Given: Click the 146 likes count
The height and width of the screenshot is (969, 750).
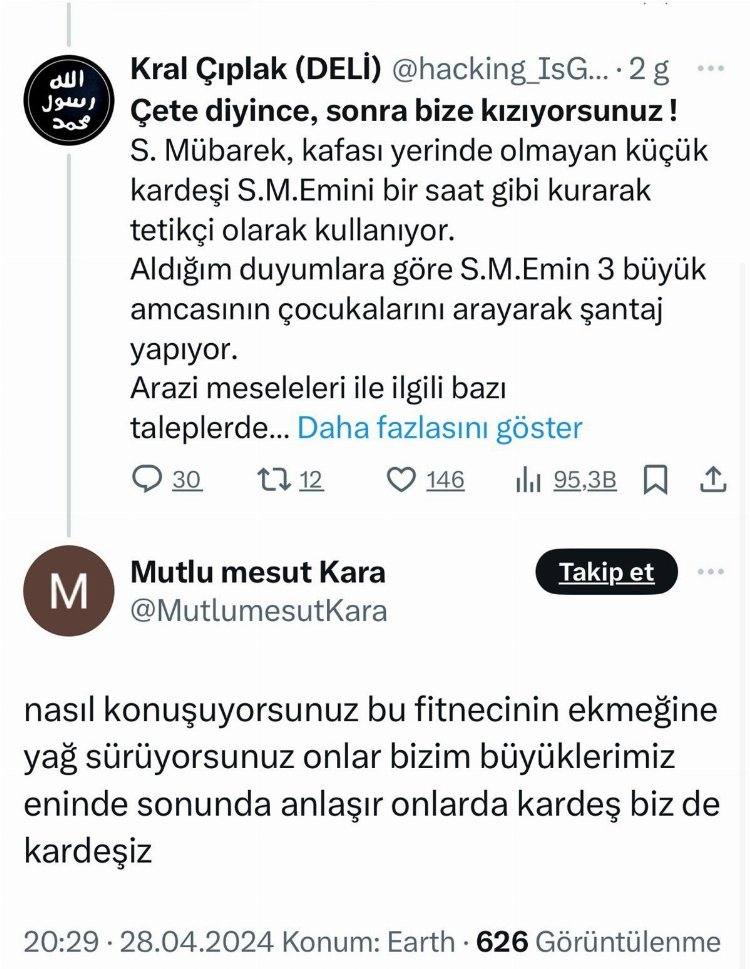Looking at the screenshot, I should 445,480.
